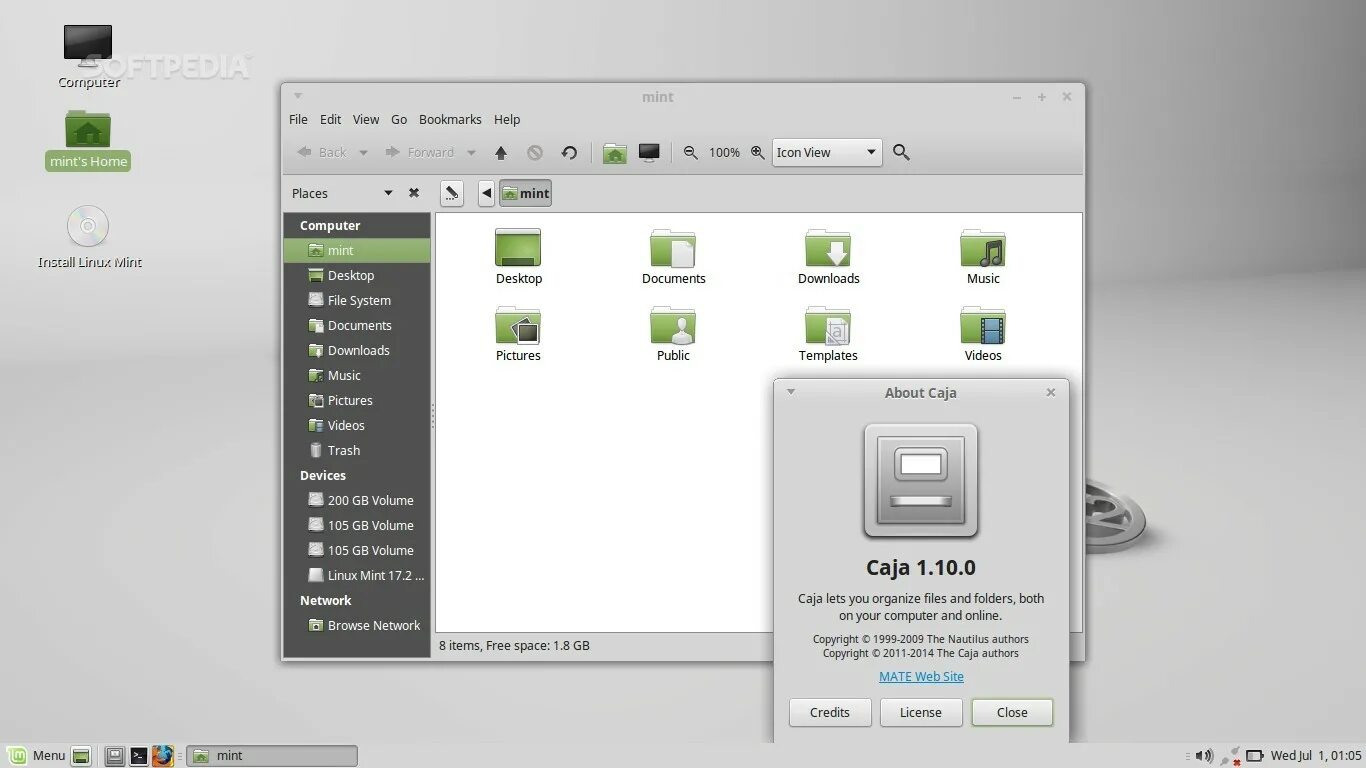The width and height of the screenshot is (1366, 768).
Task: Click Computer icon on the desktop
Action: pyautogui.click(x=88, y=47)
